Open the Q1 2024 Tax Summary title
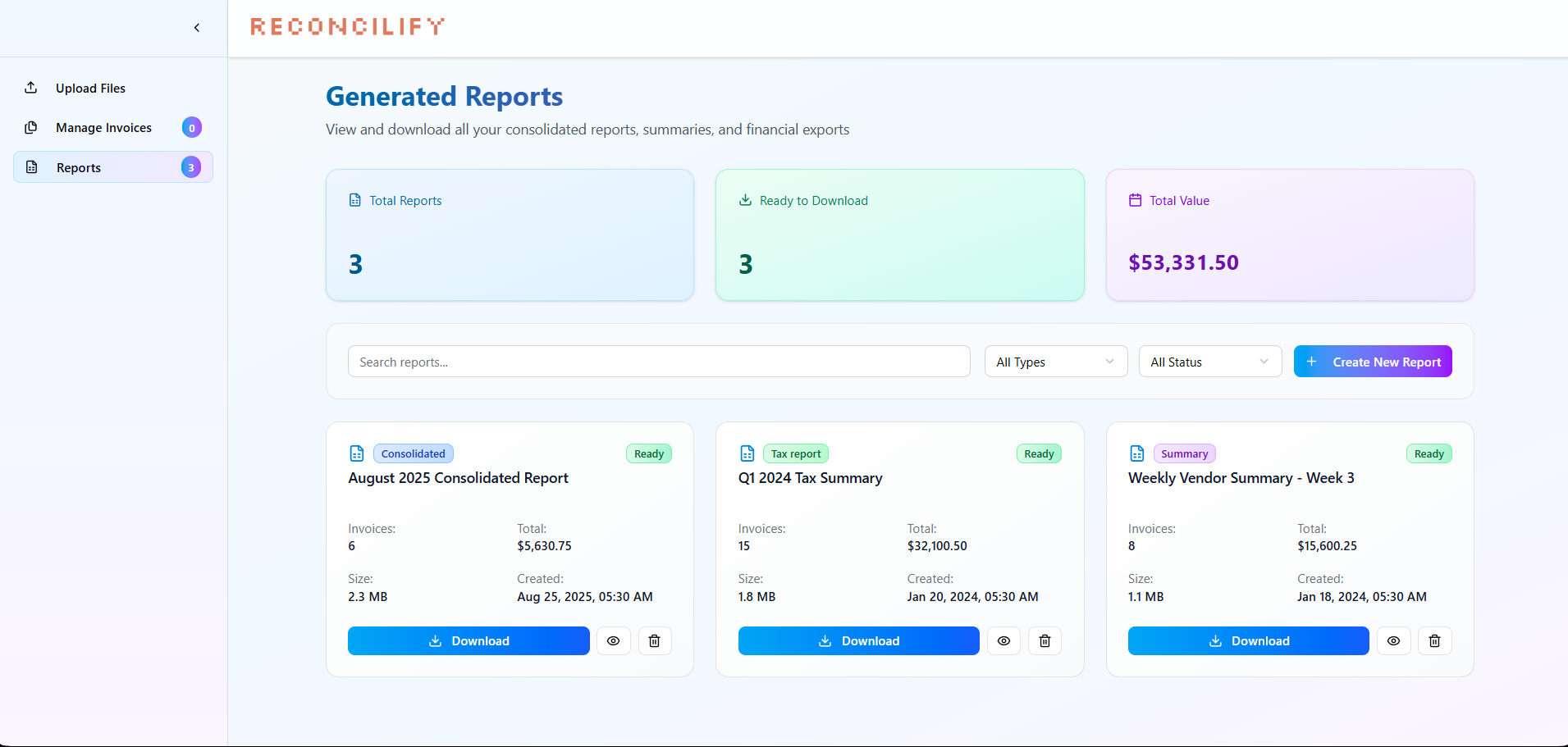 tap(811, 478)
